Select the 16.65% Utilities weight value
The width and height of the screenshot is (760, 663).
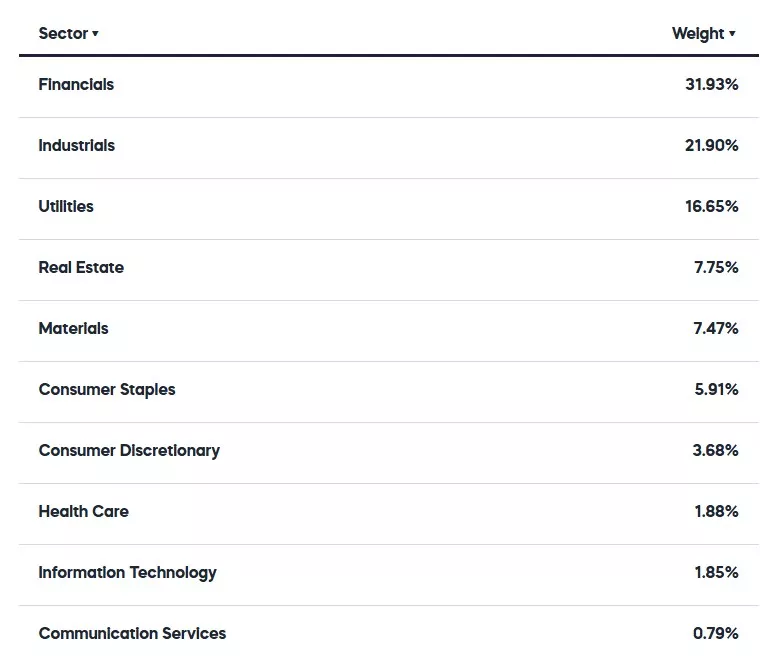711,206
